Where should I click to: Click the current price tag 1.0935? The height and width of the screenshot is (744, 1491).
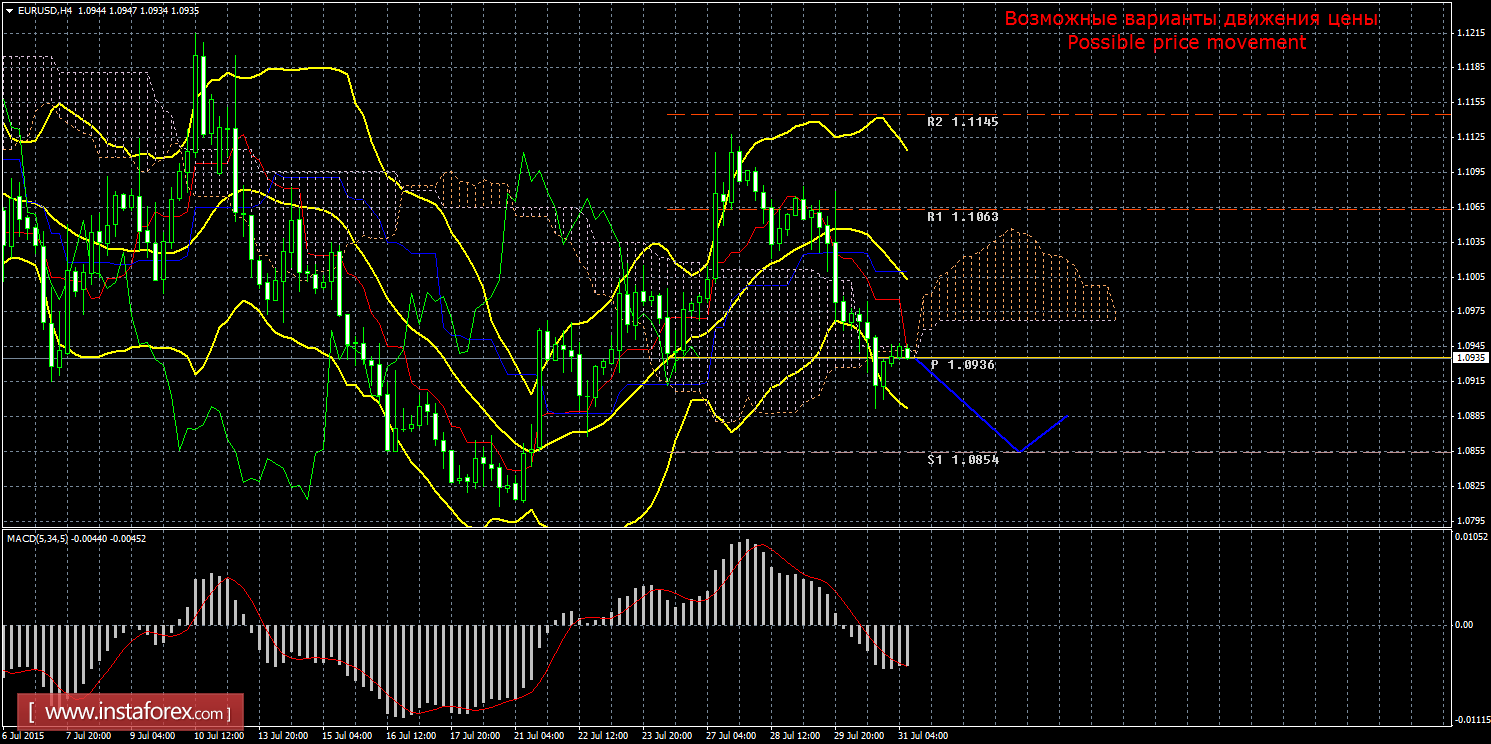1470,357
